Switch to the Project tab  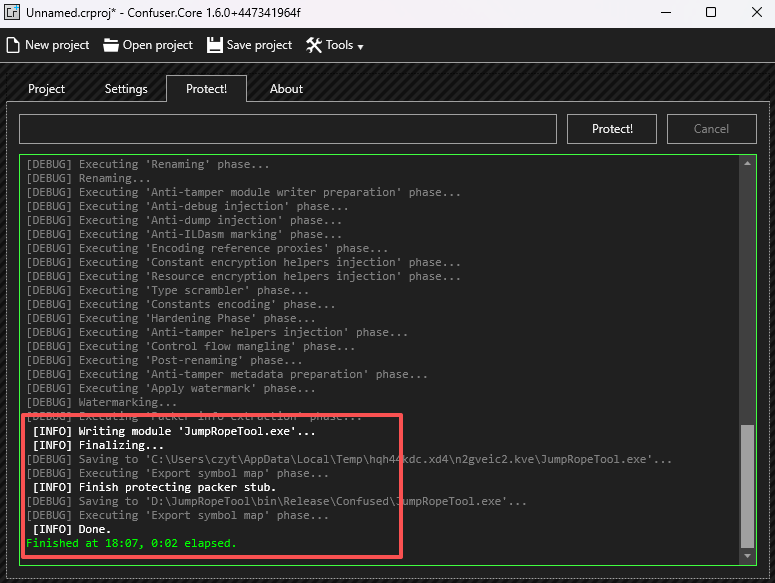point(46,89)
